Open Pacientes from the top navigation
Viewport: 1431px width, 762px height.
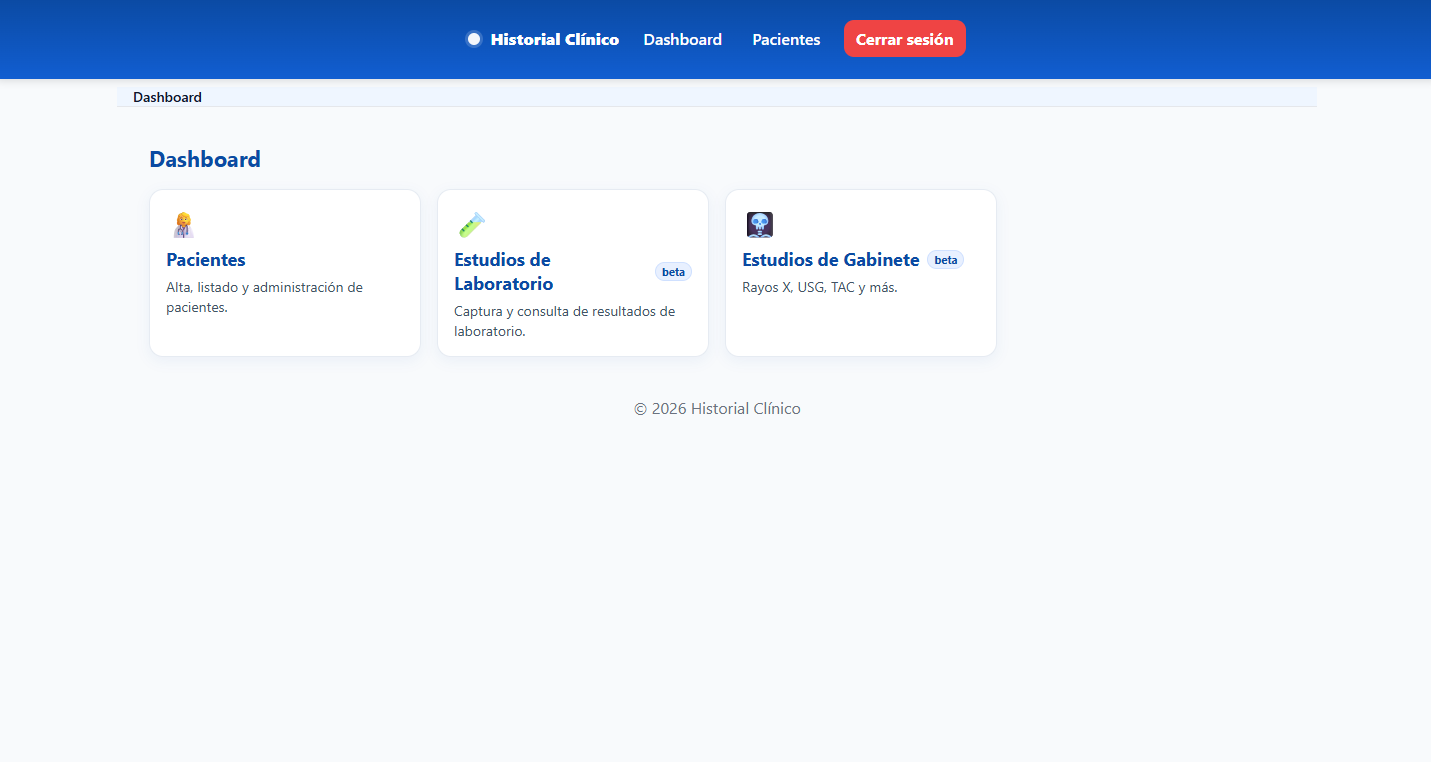click(x=786, y=39)
